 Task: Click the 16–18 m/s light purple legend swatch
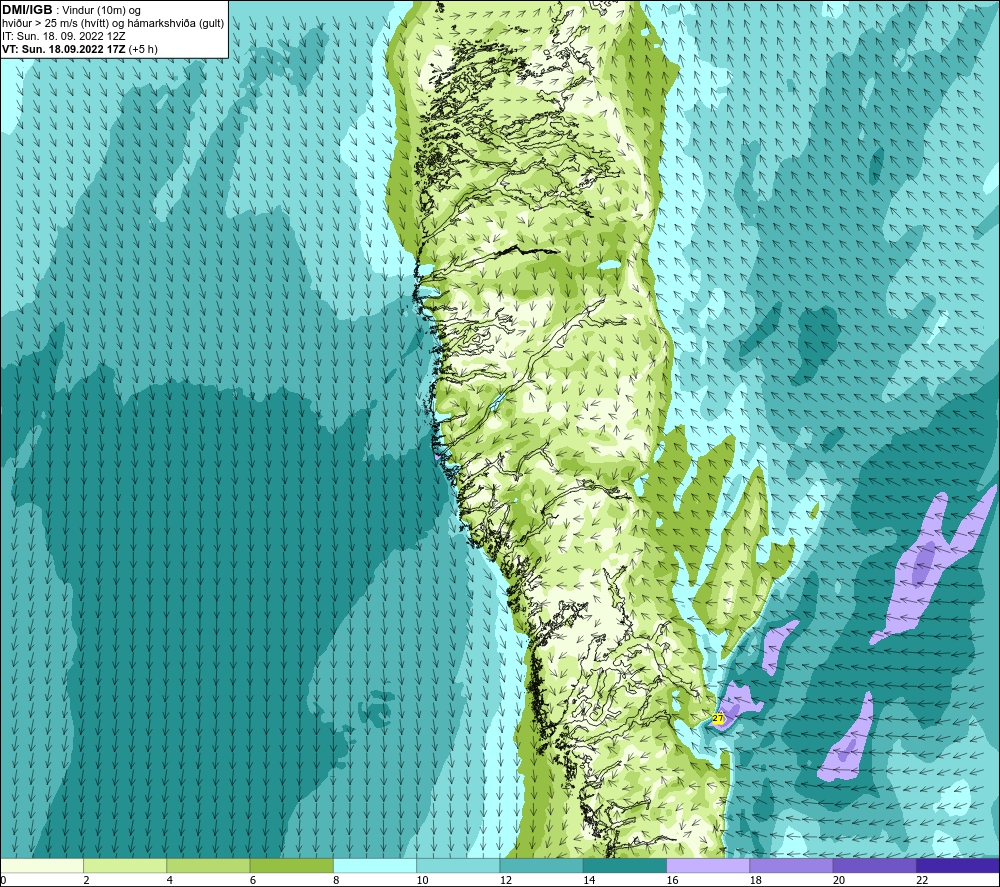(x=708, y=865)
